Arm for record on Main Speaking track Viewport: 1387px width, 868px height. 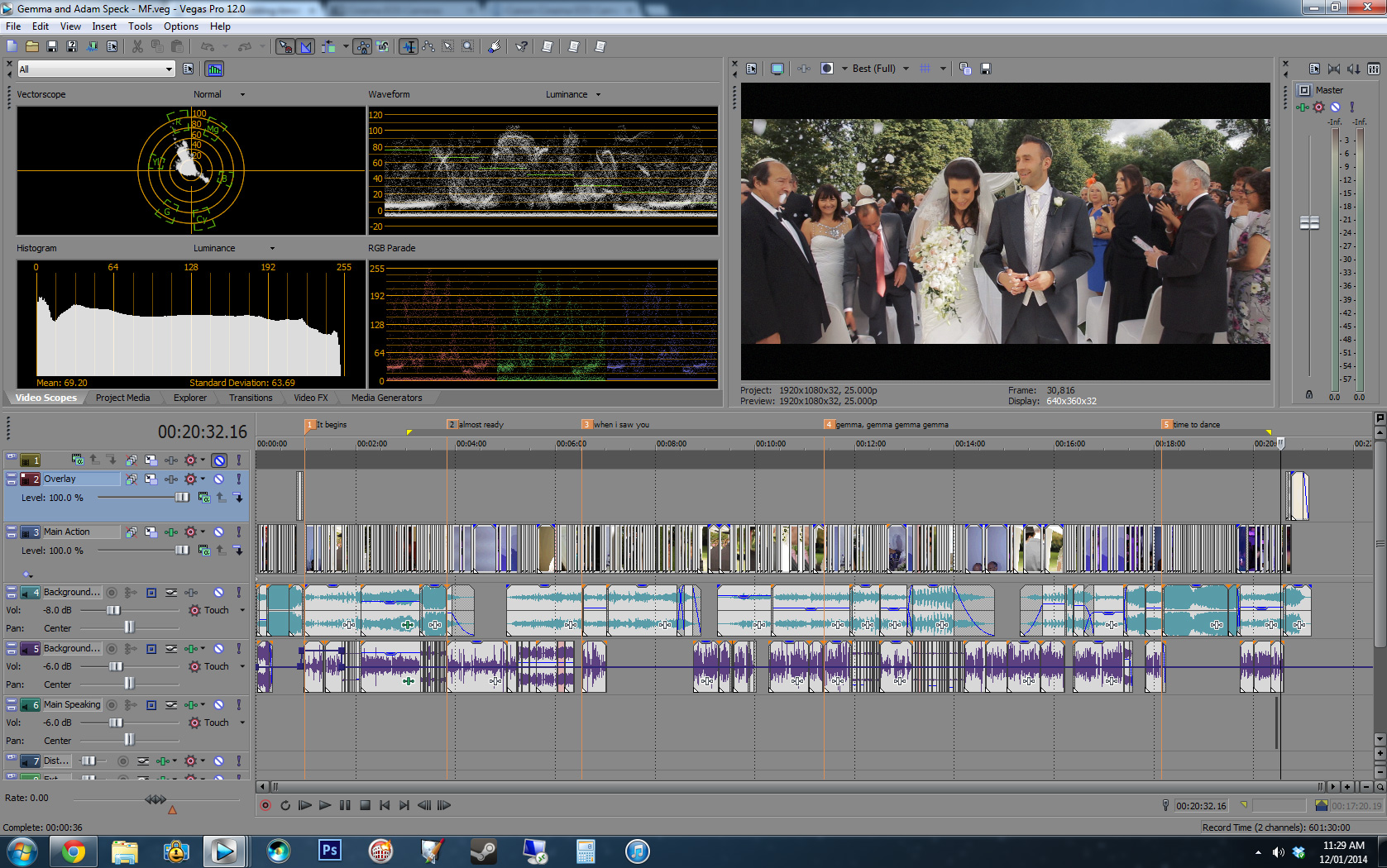(112, 704)
